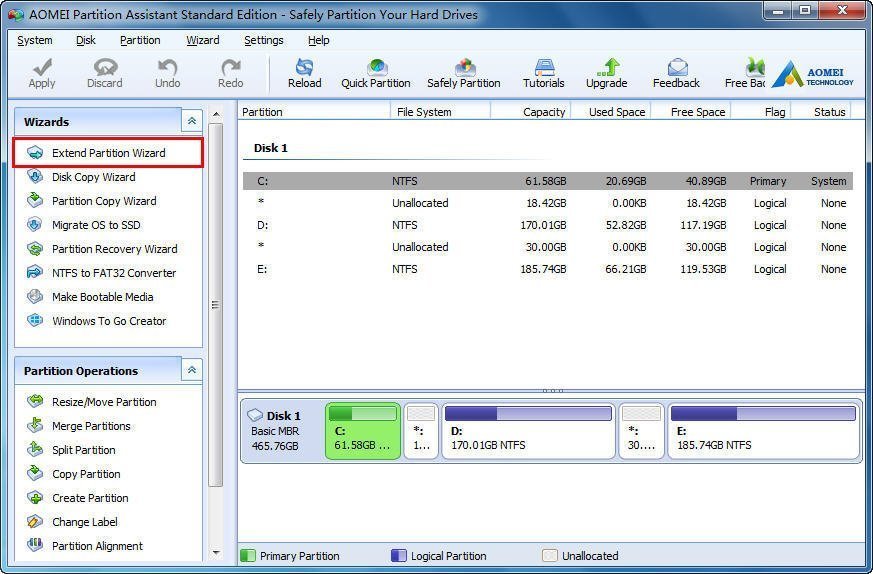Click sidebar scrollbar up arrow
The image size is (873, 574).
click(x=216, y=114)
